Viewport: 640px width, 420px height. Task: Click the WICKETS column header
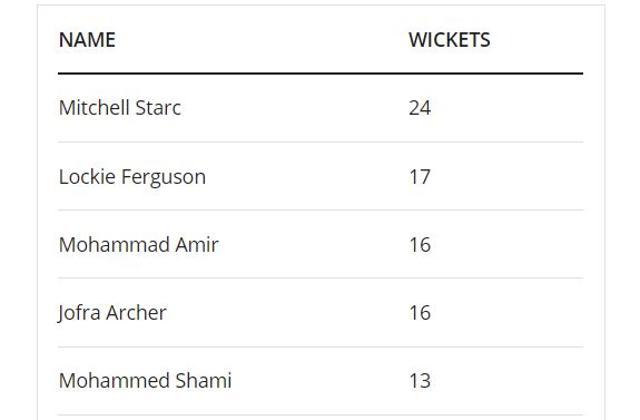449,40
